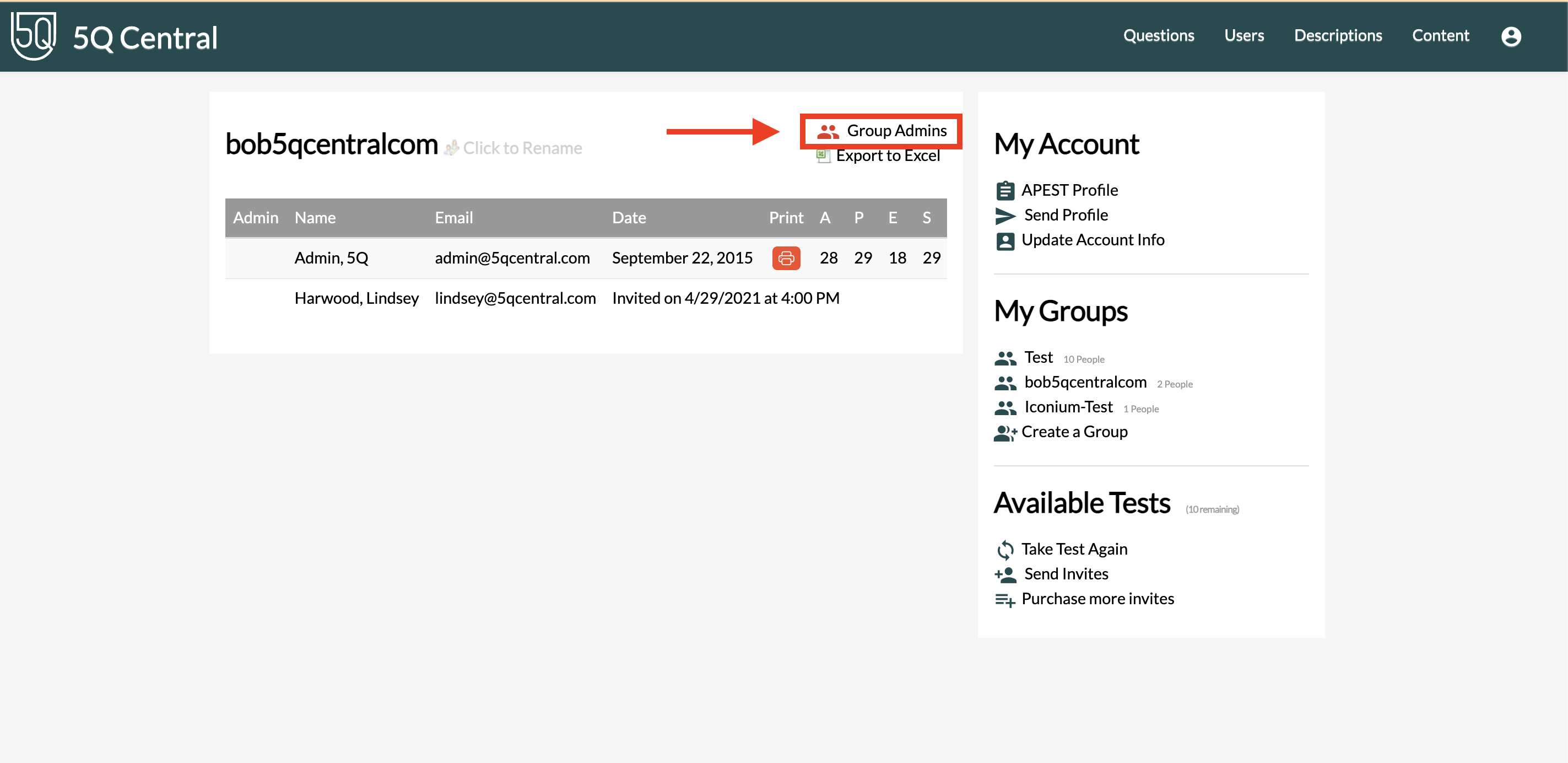Click the Take Test Again link

click(1074, 549)
